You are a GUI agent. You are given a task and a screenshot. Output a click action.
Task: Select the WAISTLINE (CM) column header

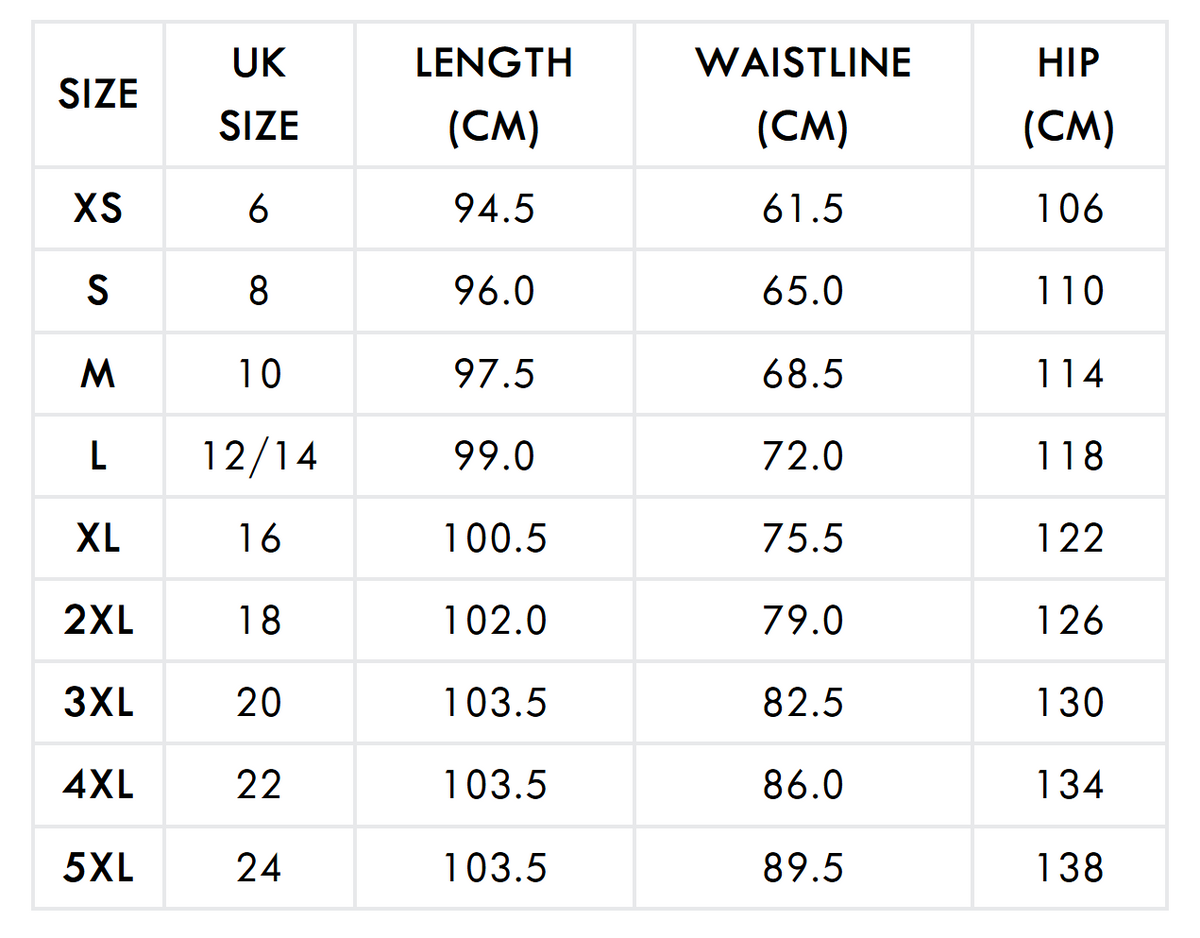pyautogui.click(x=803, y=94)
